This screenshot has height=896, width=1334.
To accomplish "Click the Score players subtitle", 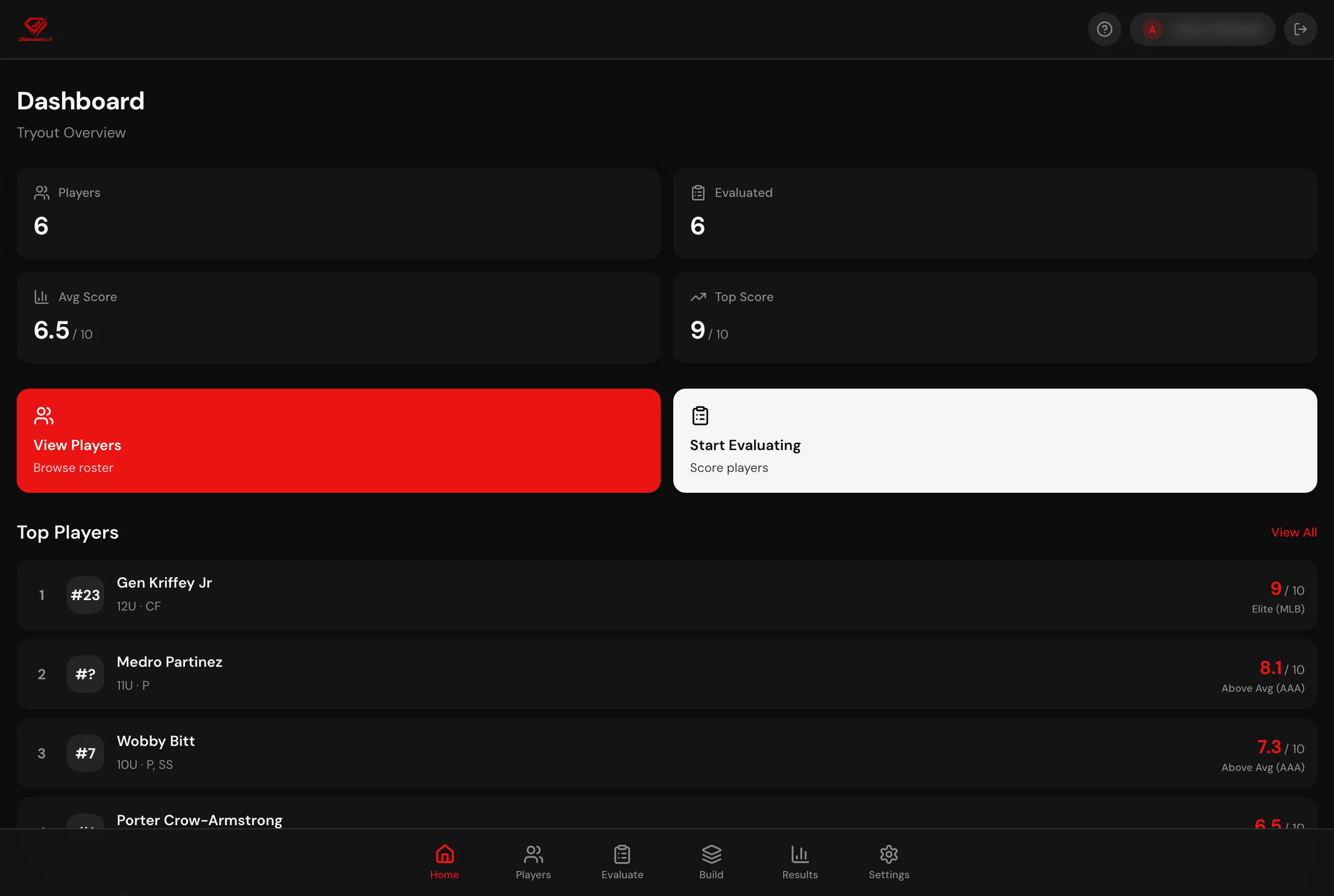I will click(x=728, y=468).
